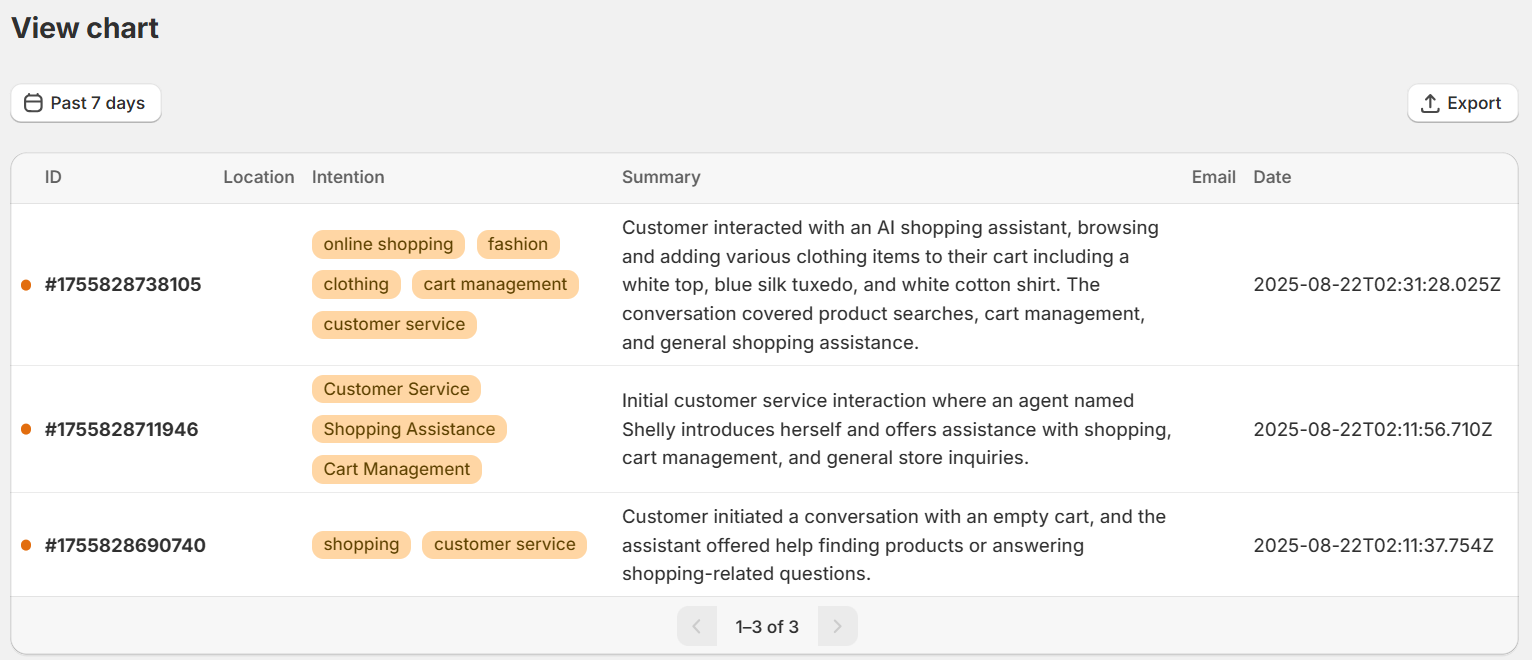
Task: Open the Past 7 days date filter
Action: (x=86, y=103)
